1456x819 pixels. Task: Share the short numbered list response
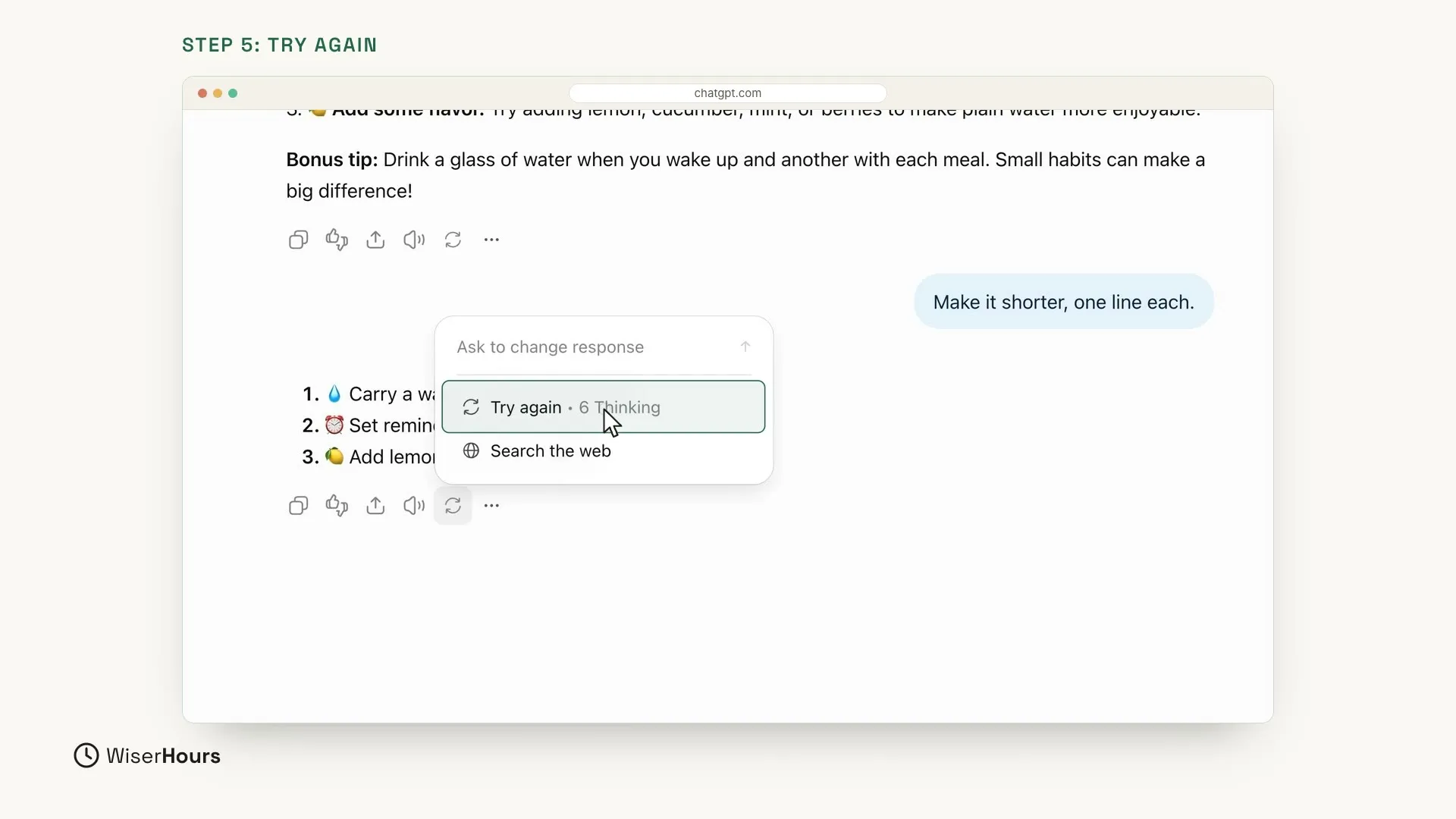(x=375, y=506)
